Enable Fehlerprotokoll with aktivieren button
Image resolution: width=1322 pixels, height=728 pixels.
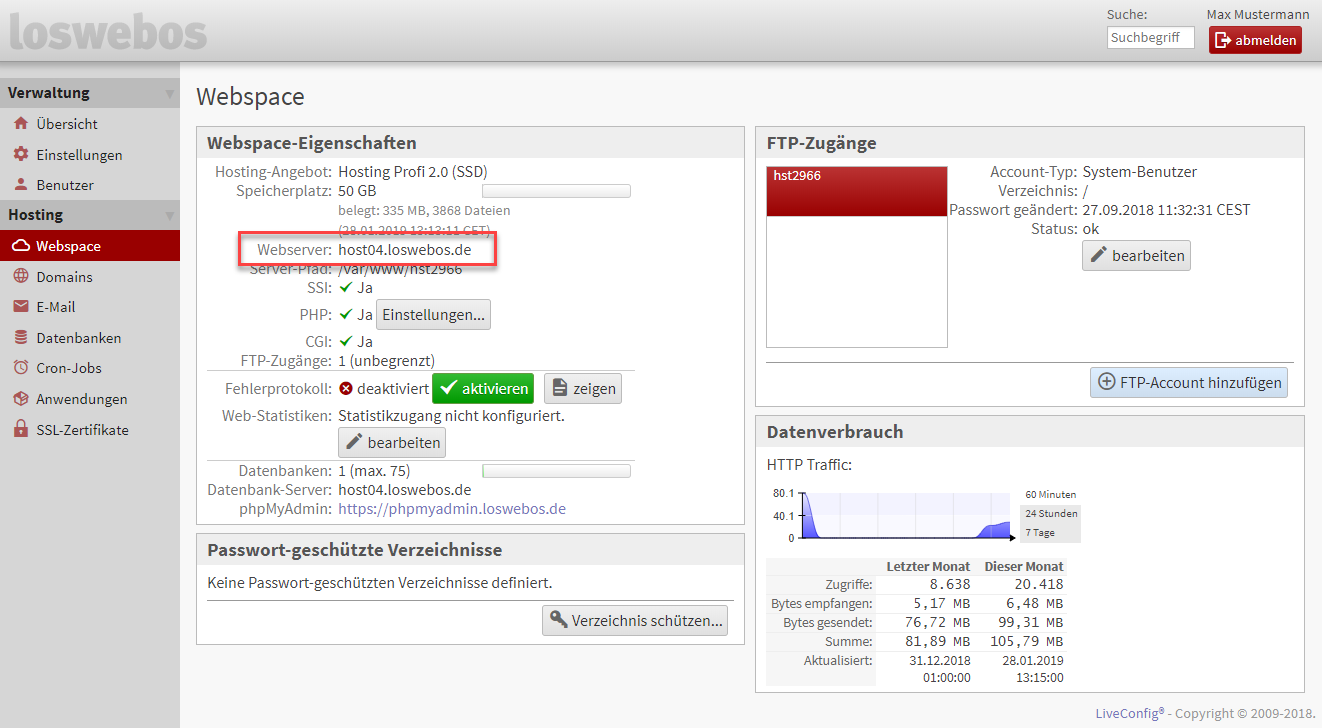[484, 388]
